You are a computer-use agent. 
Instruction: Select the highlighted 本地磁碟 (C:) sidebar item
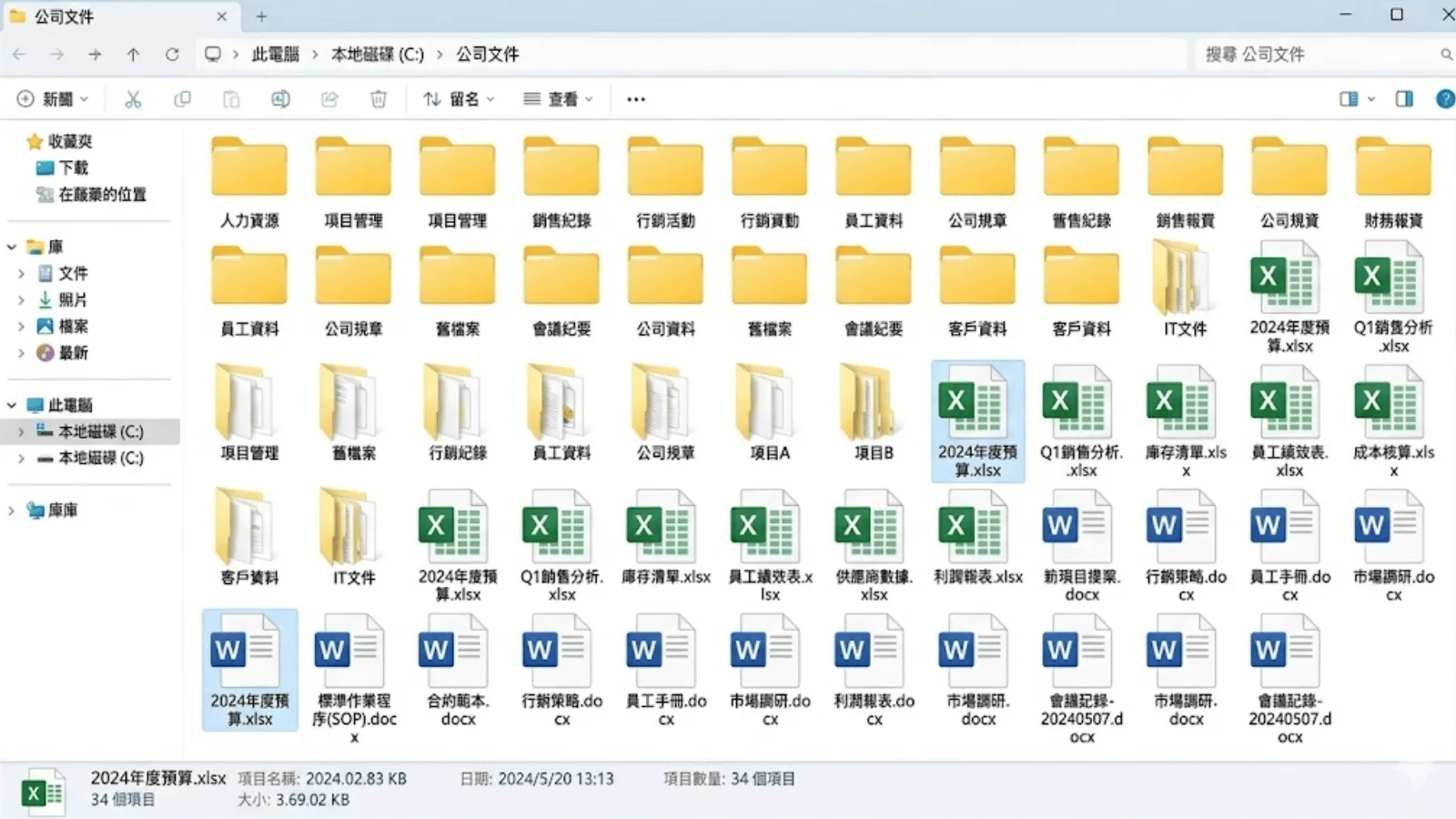coord(91,431)
